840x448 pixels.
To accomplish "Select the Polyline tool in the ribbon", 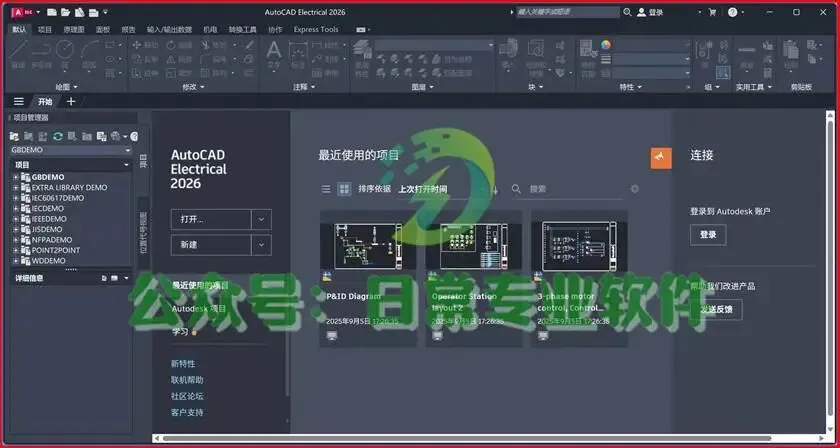I will click(x=41, y=54).
